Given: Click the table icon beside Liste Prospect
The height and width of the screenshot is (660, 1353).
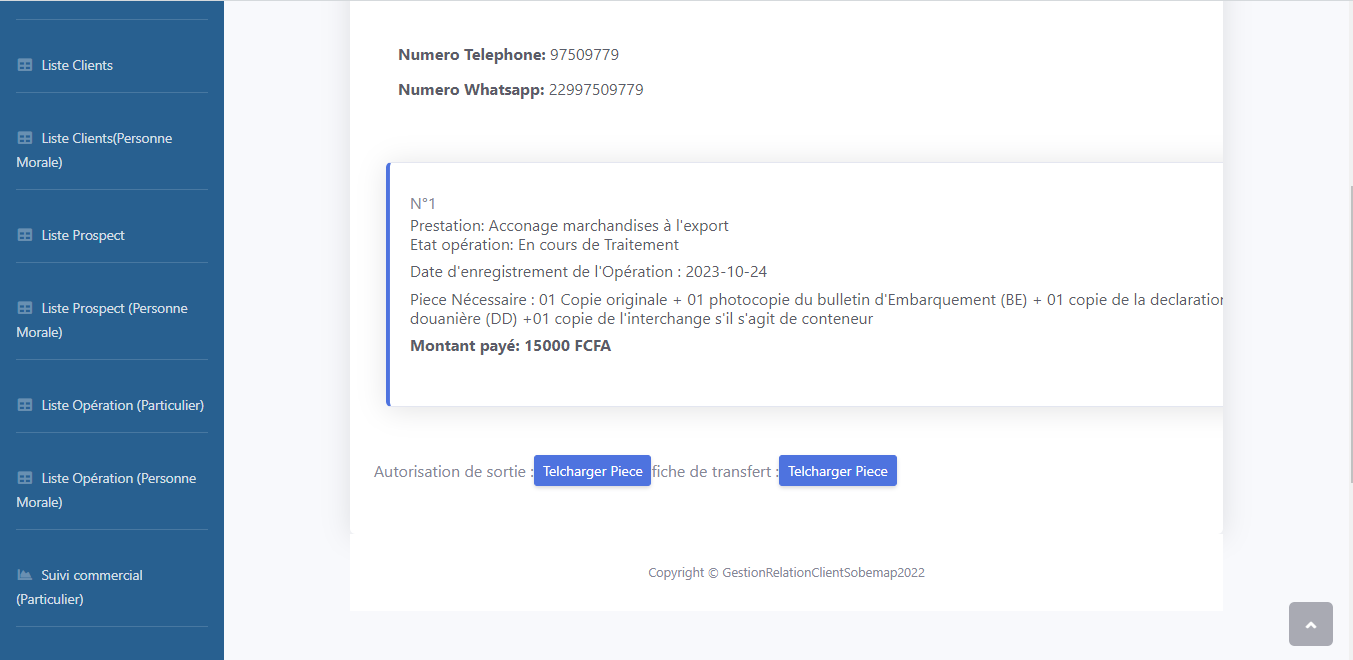Looking at the screenshot, I should click(25, 235).
